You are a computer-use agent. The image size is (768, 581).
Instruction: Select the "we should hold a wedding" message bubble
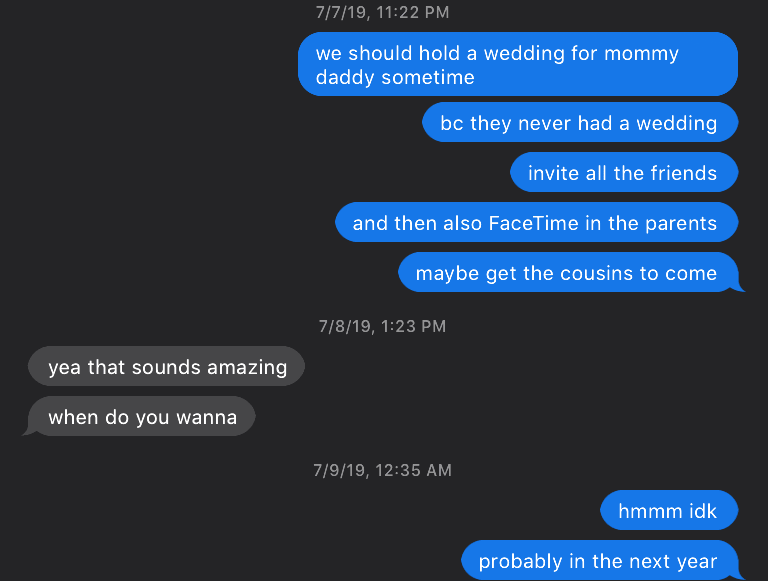[517, 64]
